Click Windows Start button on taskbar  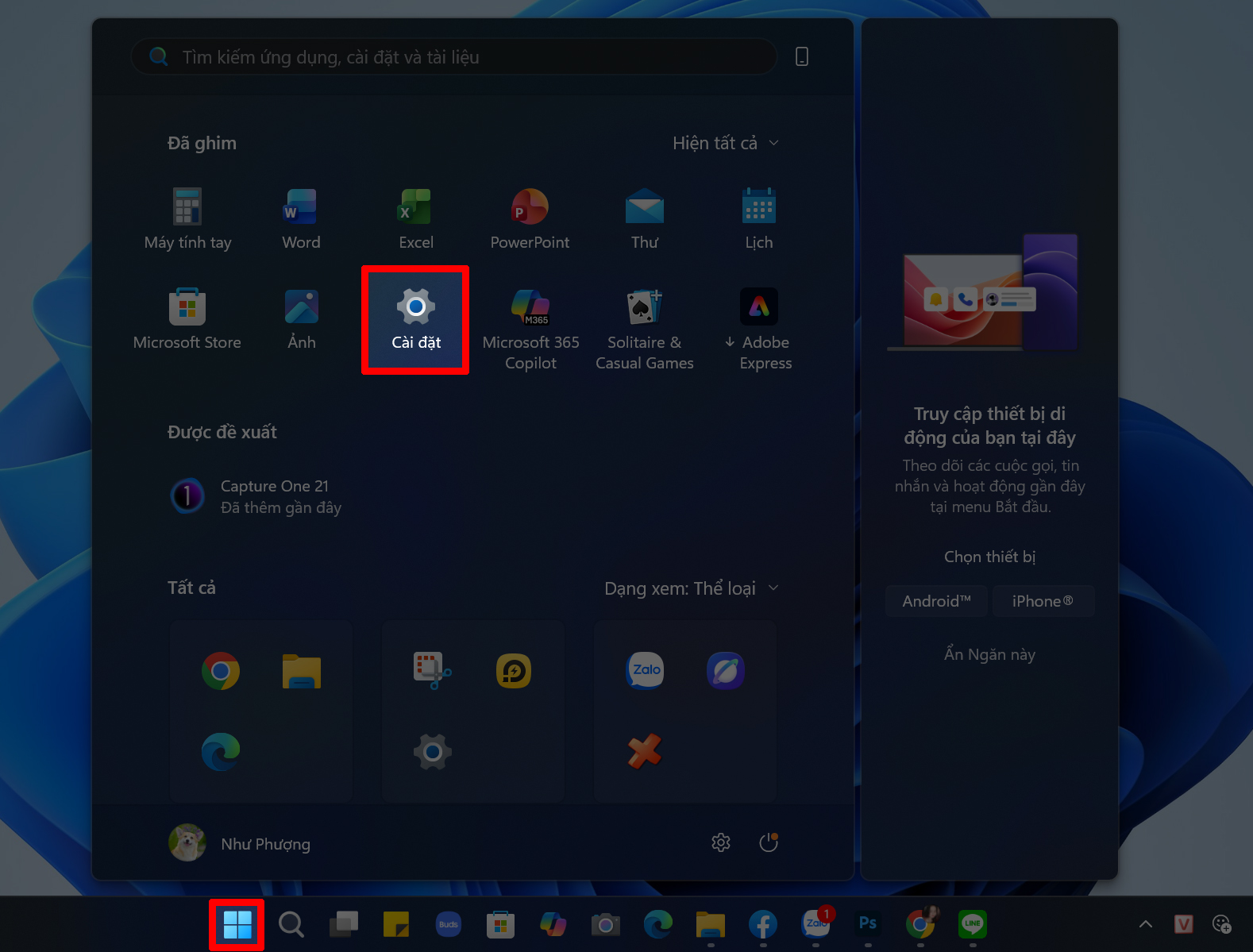[237, 924]
